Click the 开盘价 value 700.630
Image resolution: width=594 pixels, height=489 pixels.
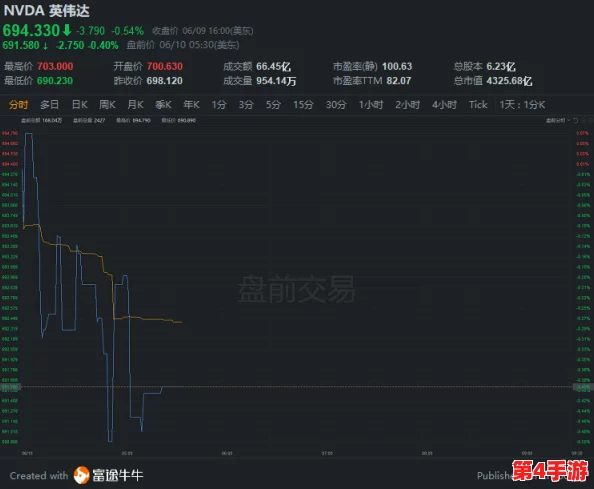[165, 67]
